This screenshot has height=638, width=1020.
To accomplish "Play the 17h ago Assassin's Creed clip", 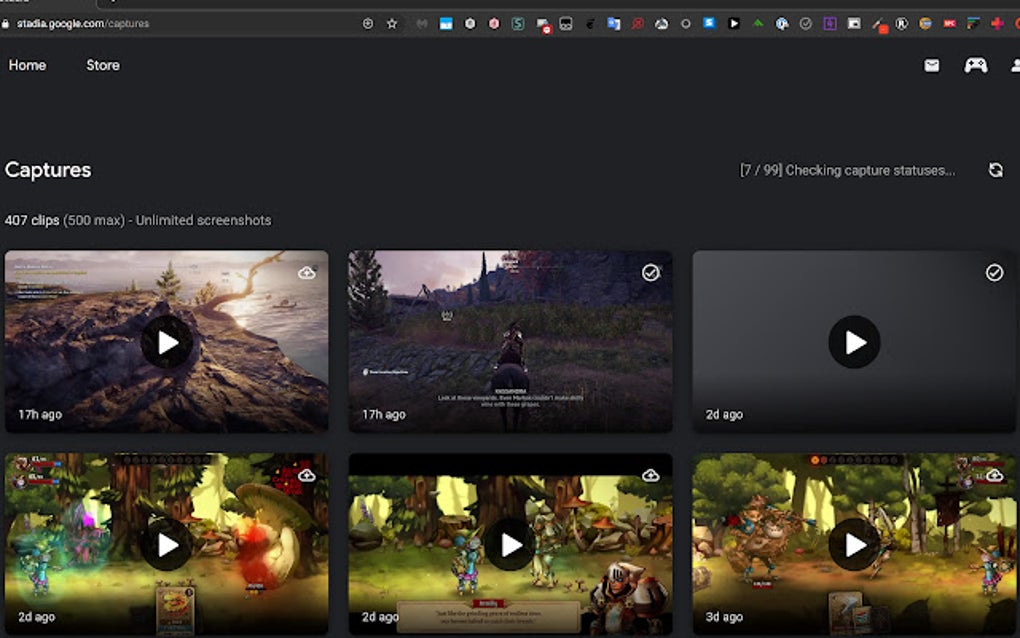I will click(511, 342).
